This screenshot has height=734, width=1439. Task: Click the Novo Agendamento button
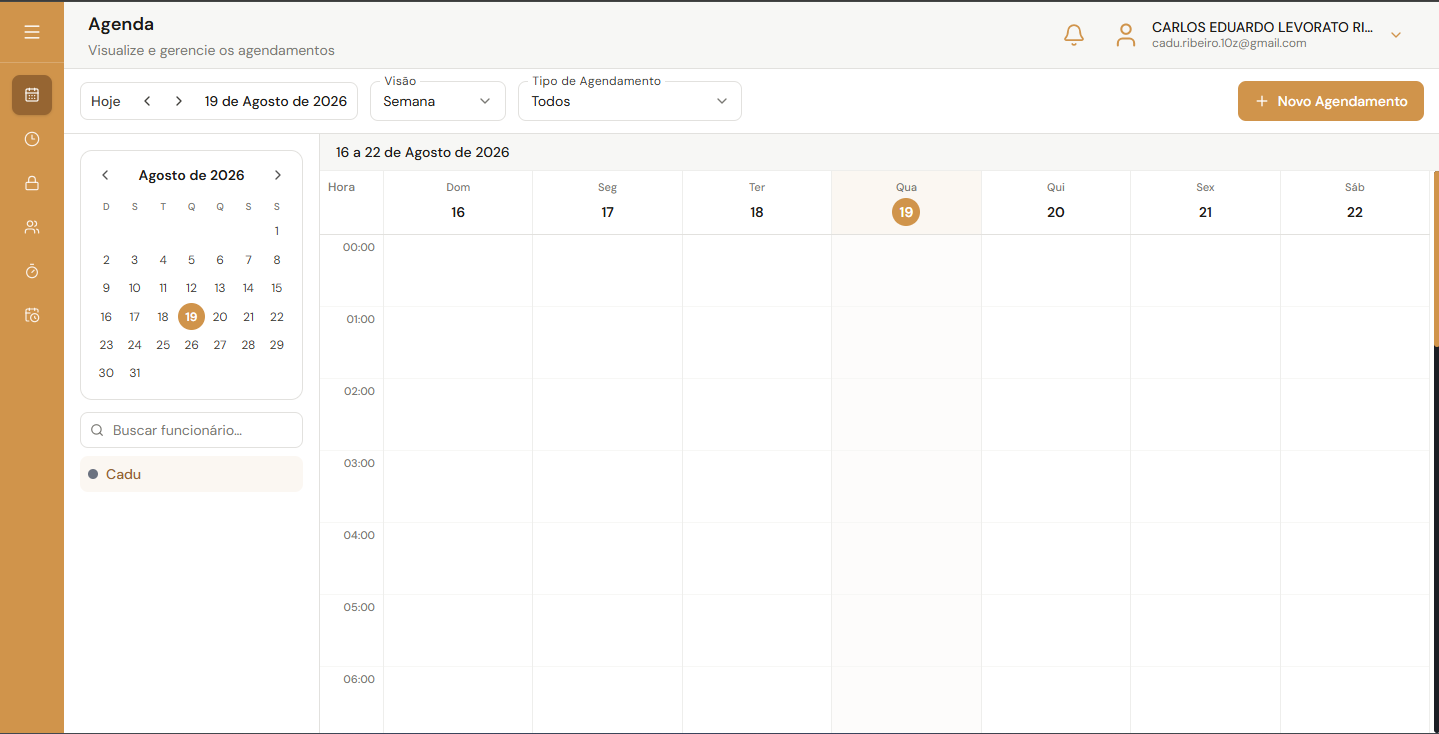point(1331,101)
